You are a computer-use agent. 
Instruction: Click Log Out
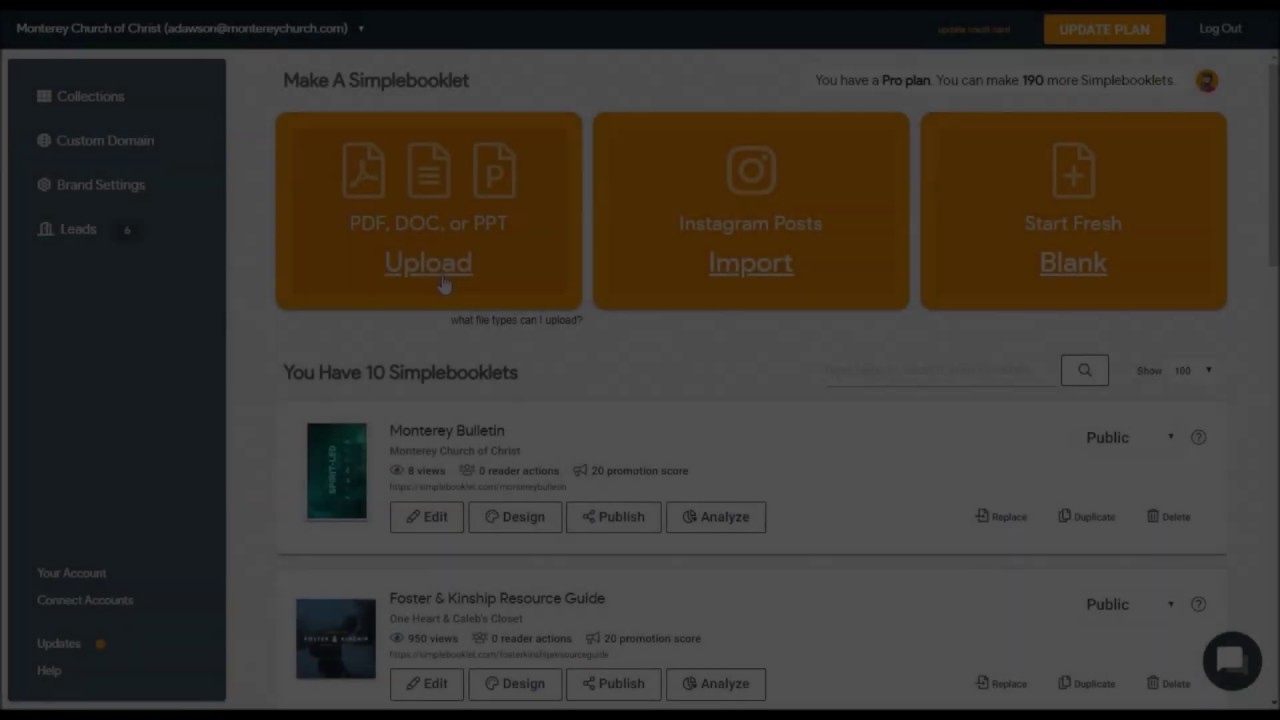click(1220, 29)
